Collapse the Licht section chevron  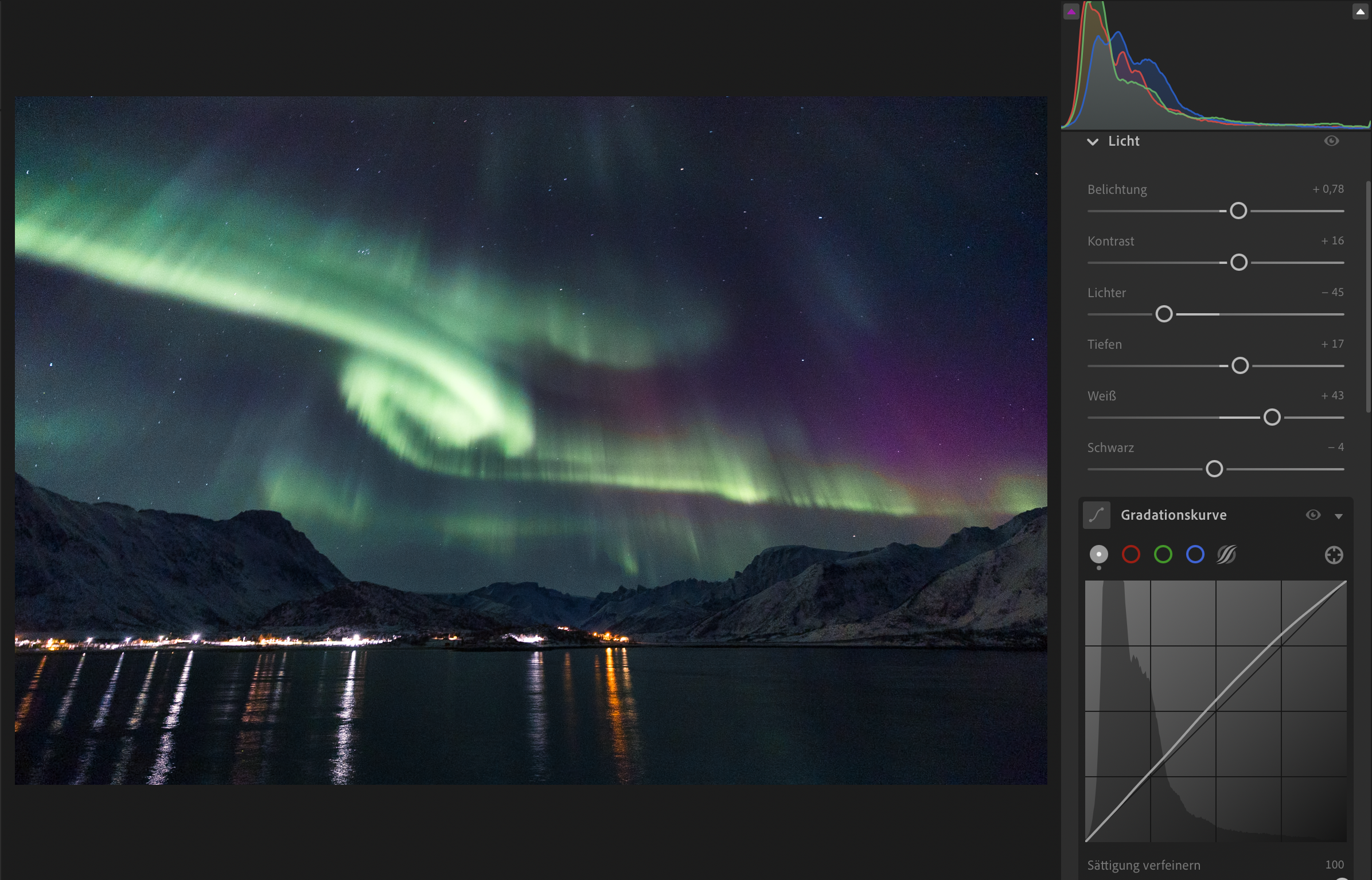pyautogui.click(x=1093, y=142)
